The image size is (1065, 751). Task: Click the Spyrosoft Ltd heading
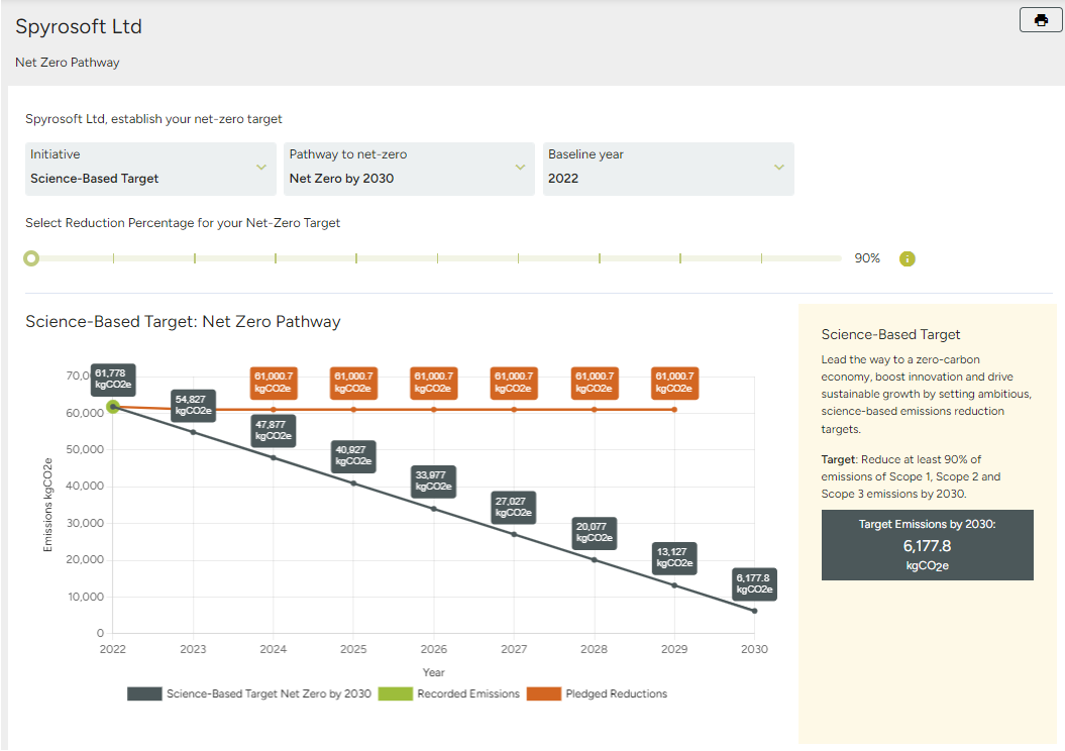(x=78, y=27)
